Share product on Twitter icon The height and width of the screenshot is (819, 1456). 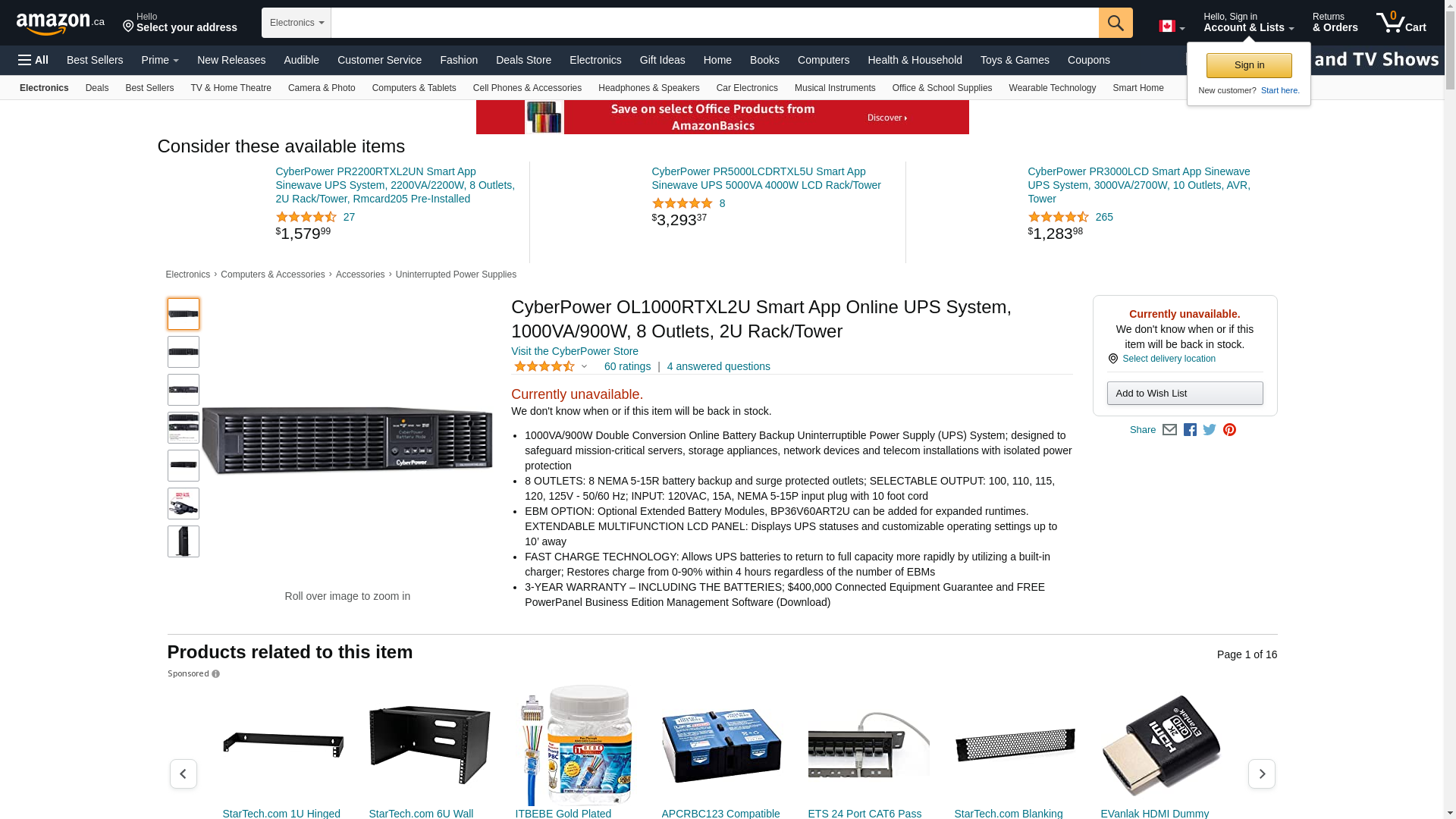tap(1210, 430)
